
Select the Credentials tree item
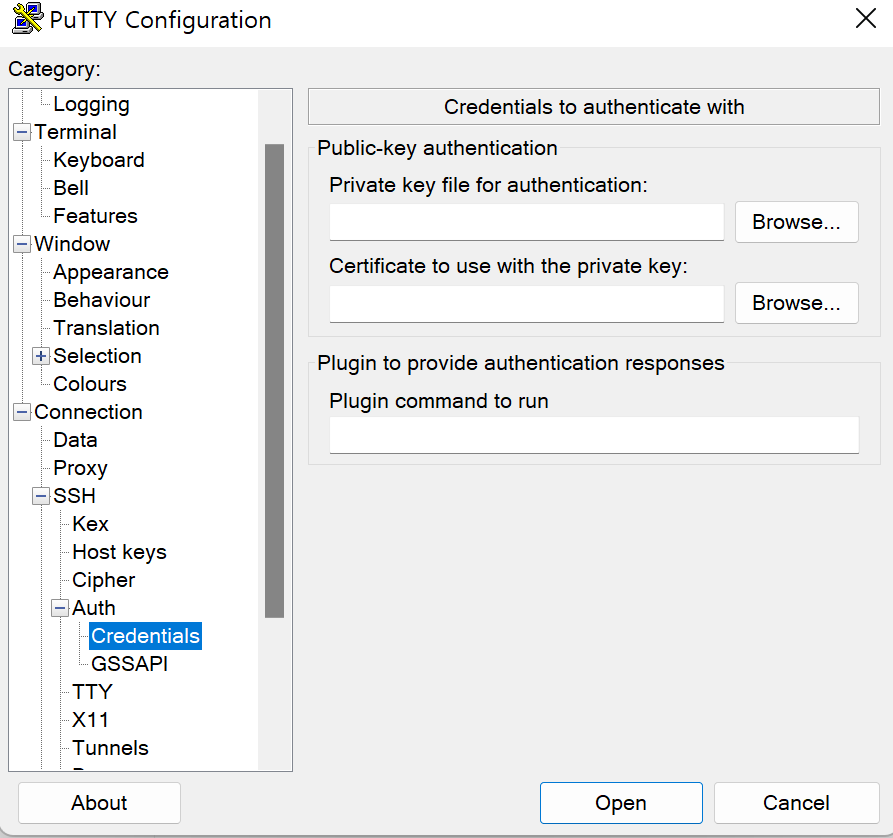pos(145,636)
